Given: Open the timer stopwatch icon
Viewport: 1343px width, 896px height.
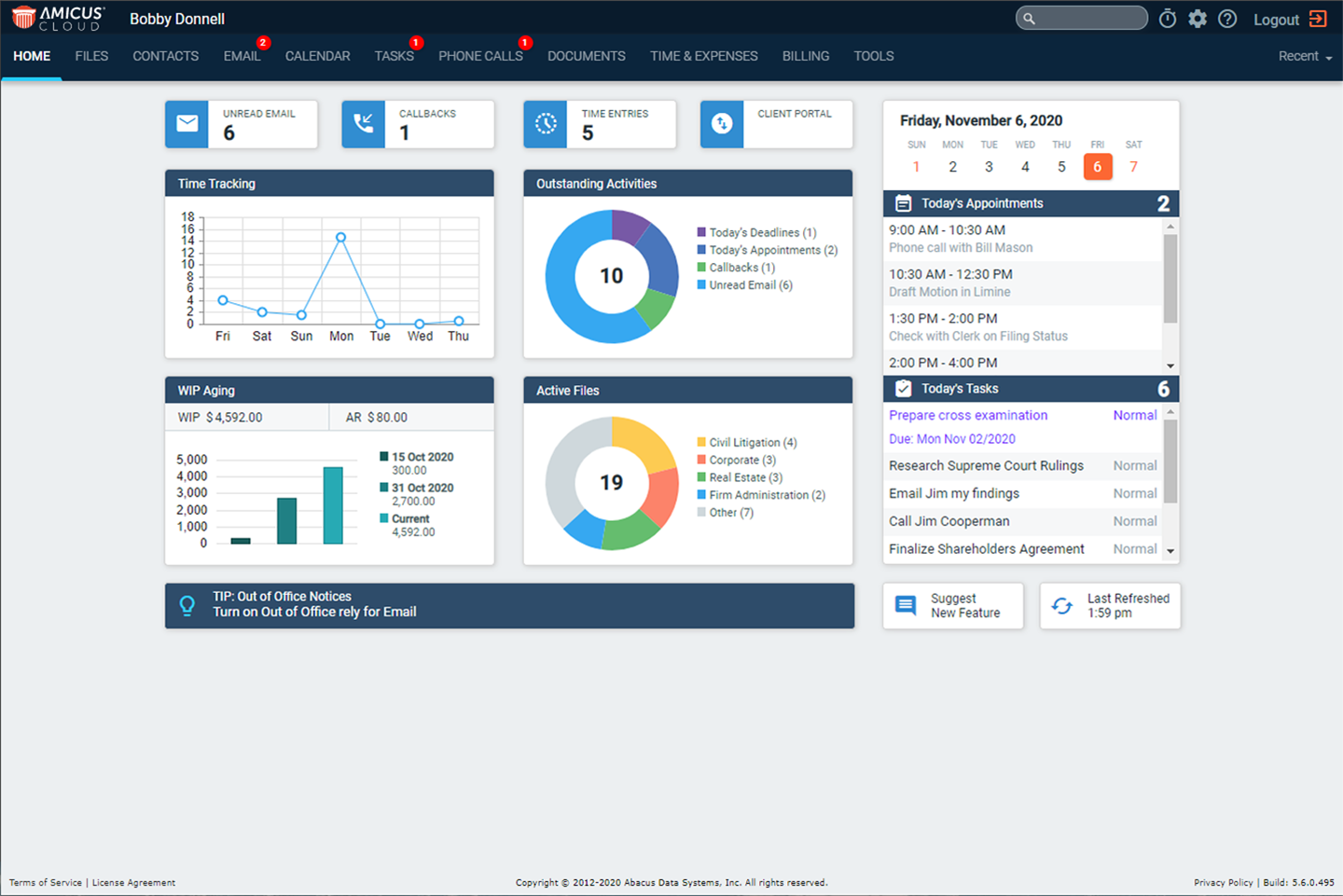Looking at the screenshot, I should coord(1168,19).
